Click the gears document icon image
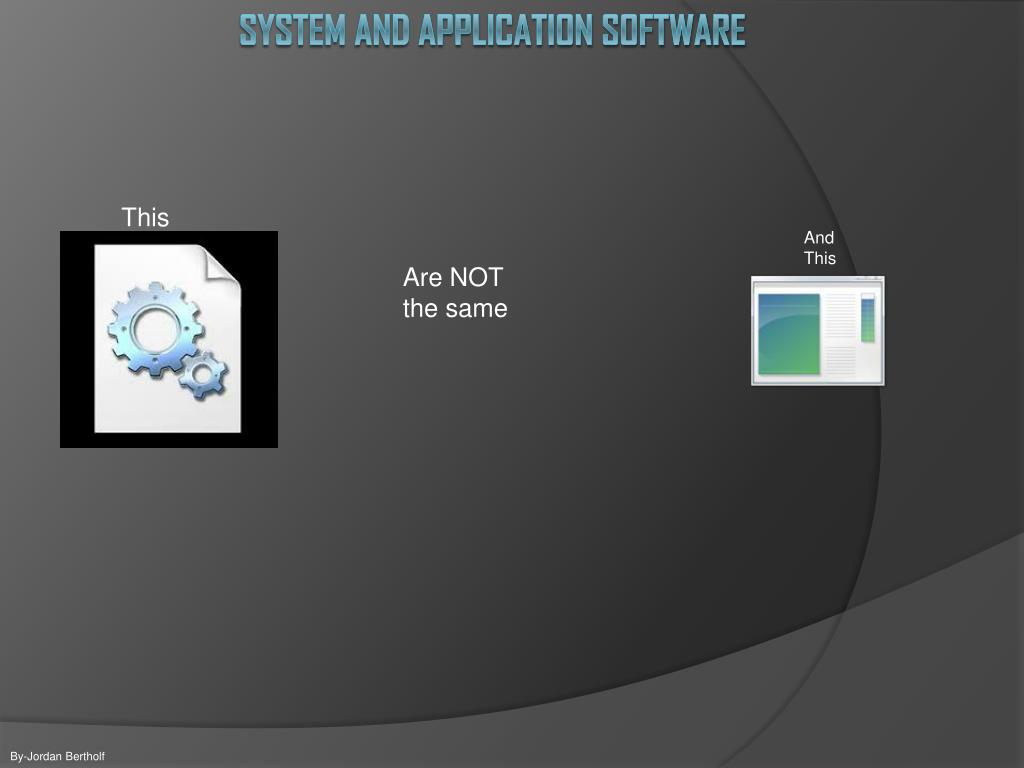The width and height of the screenshot is (1024, 768). 168,338
